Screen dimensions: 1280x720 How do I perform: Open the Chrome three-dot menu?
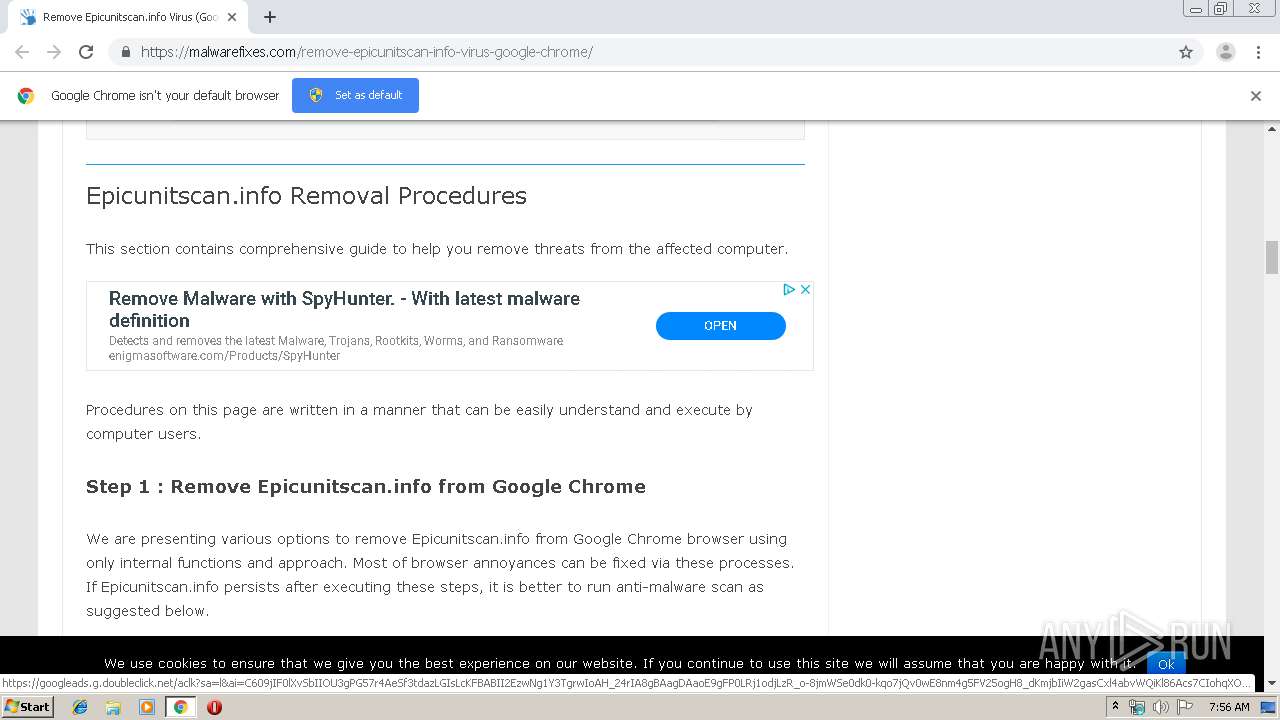click(1258, 52)
